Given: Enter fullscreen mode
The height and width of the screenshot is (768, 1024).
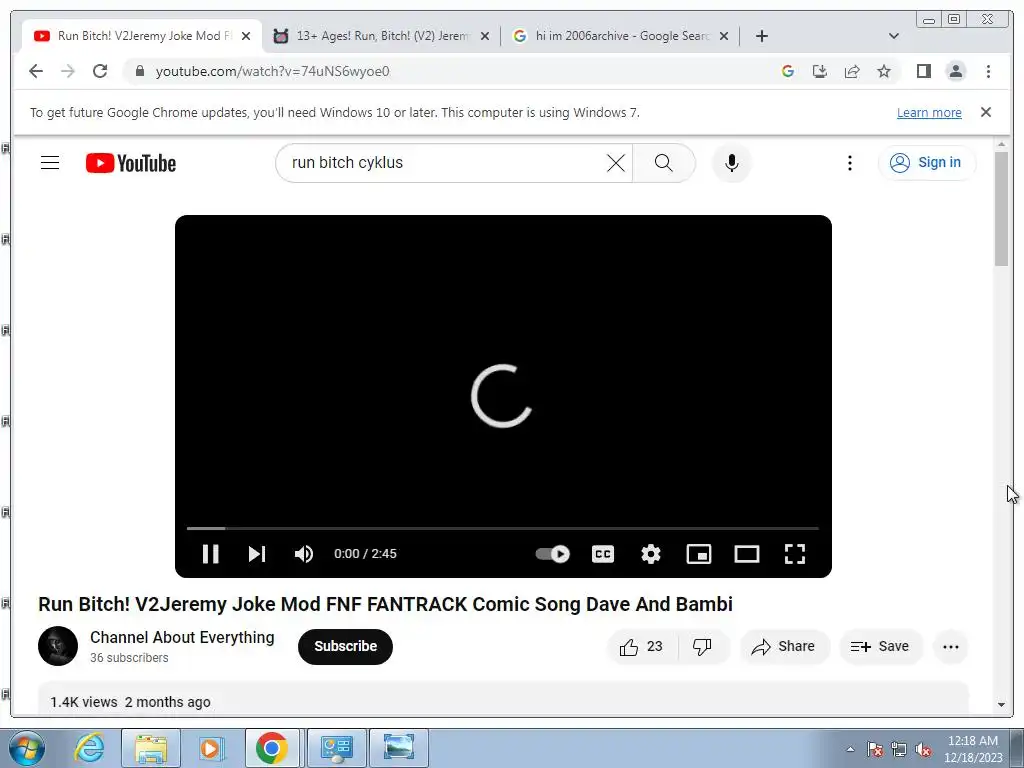Looking at the screenshot, I should 795,554.
